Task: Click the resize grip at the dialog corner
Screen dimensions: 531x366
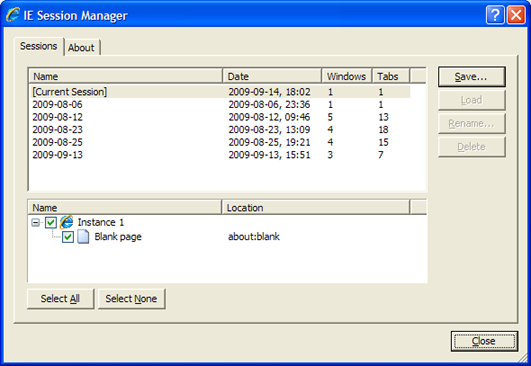Action: (x=522, y=358)
